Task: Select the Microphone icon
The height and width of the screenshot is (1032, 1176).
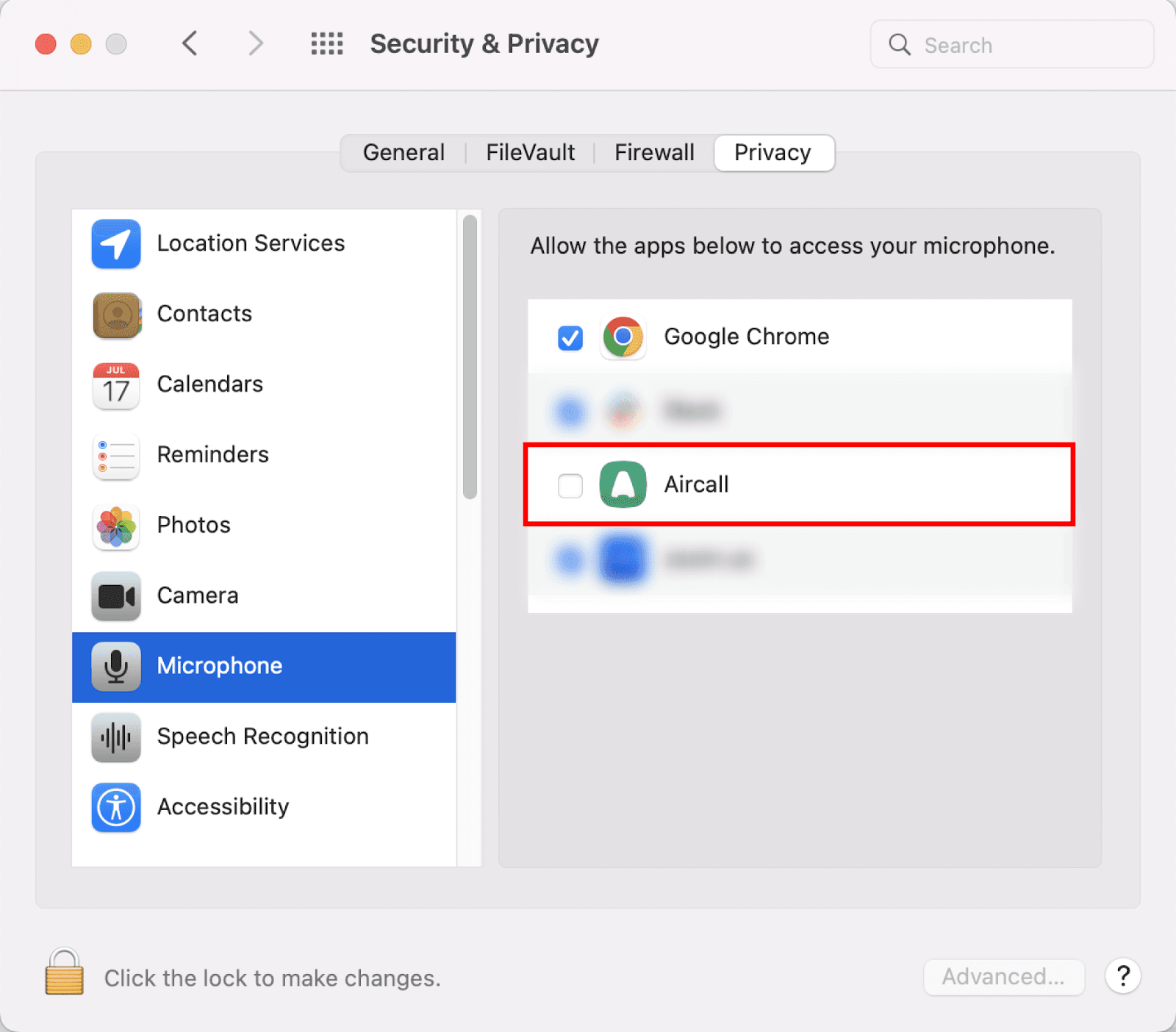Action: point(115,667)
